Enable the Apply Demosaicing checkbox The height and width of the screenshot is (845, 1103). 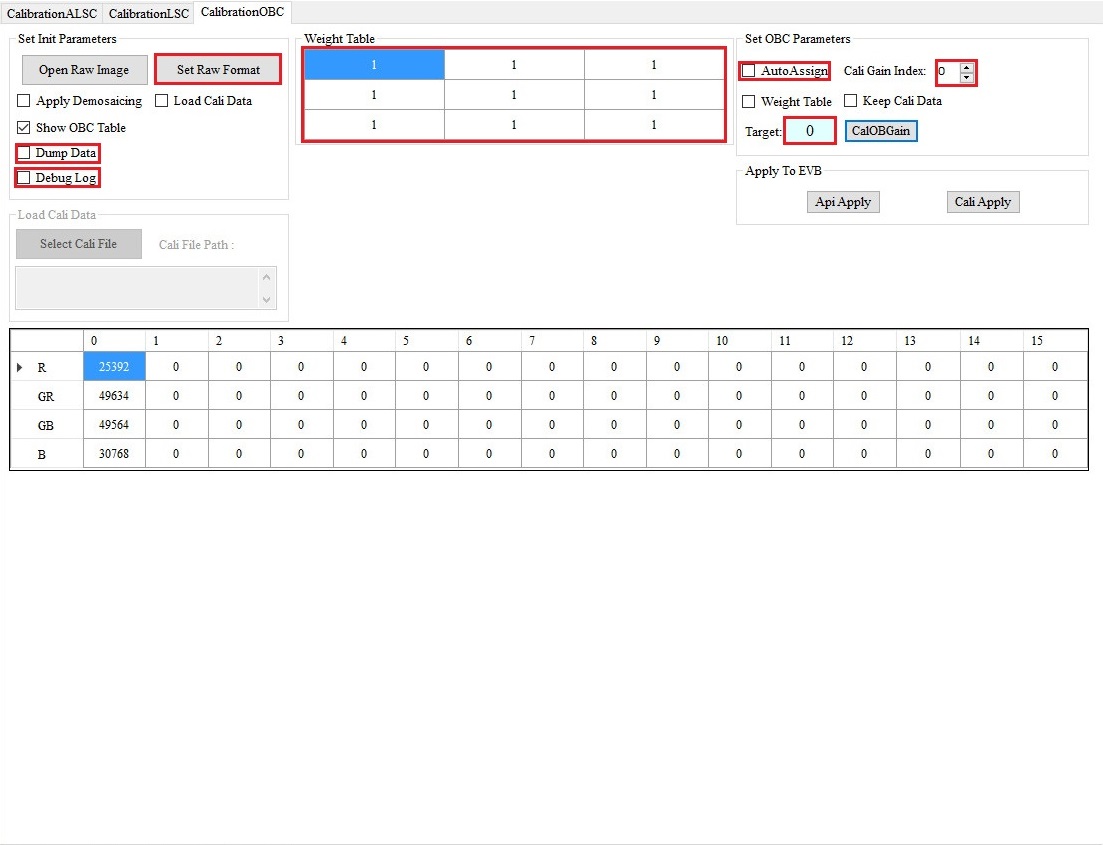coord(23,100)
